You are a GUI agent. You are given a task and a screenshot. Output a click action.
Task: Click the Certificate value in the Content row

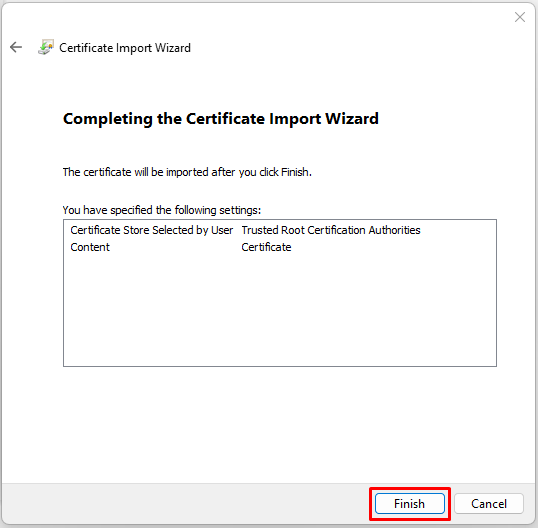click(266, 247)
